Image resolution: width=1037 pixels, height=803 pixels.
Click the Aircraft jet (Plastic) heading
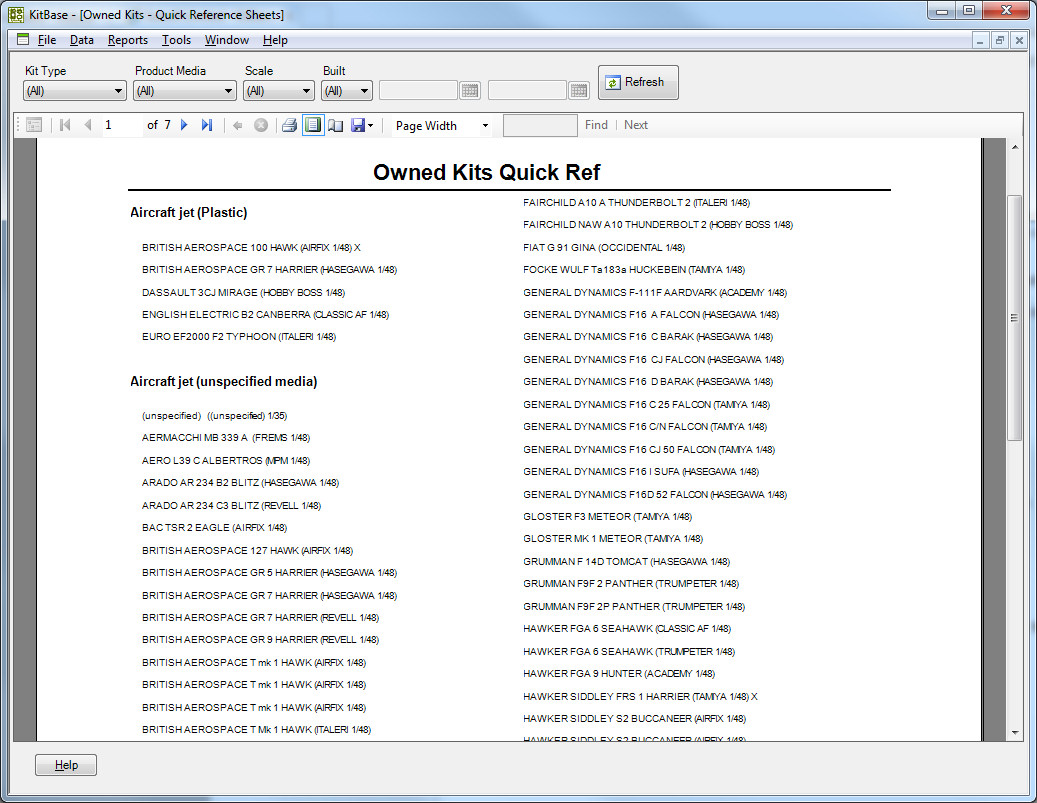[x=188, y=212]
